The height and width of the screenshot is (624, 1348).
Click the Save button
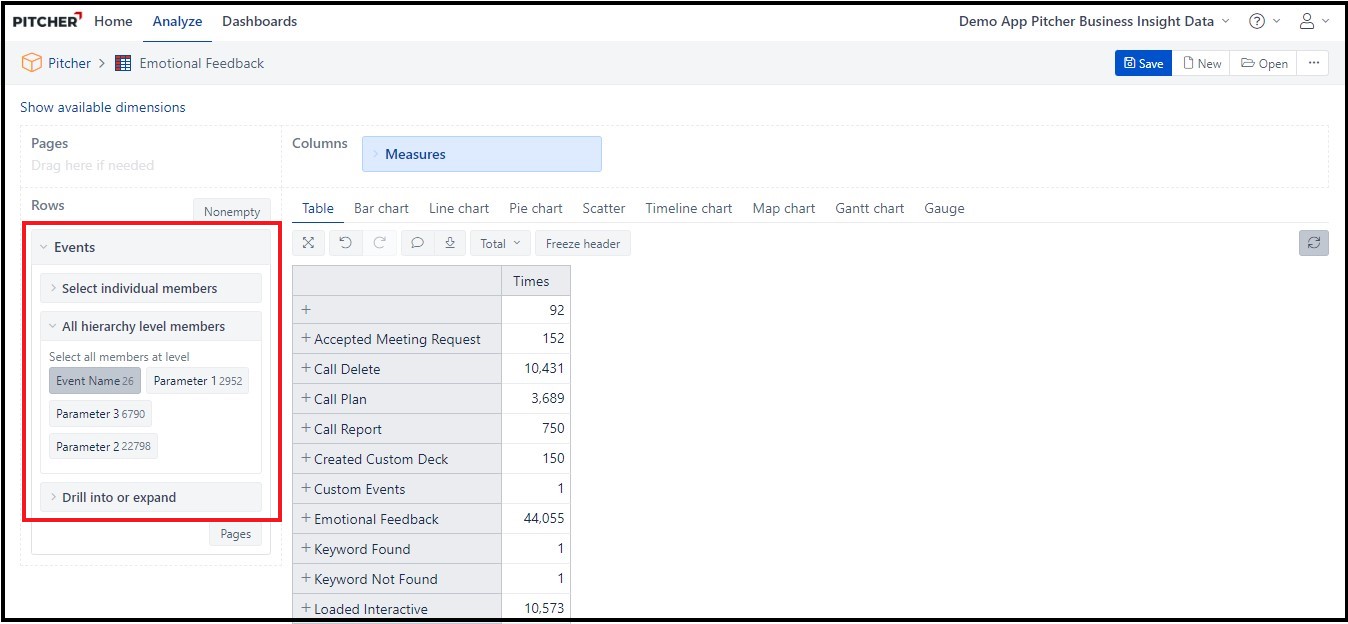pyautogui.click(x=1143, y=63)
